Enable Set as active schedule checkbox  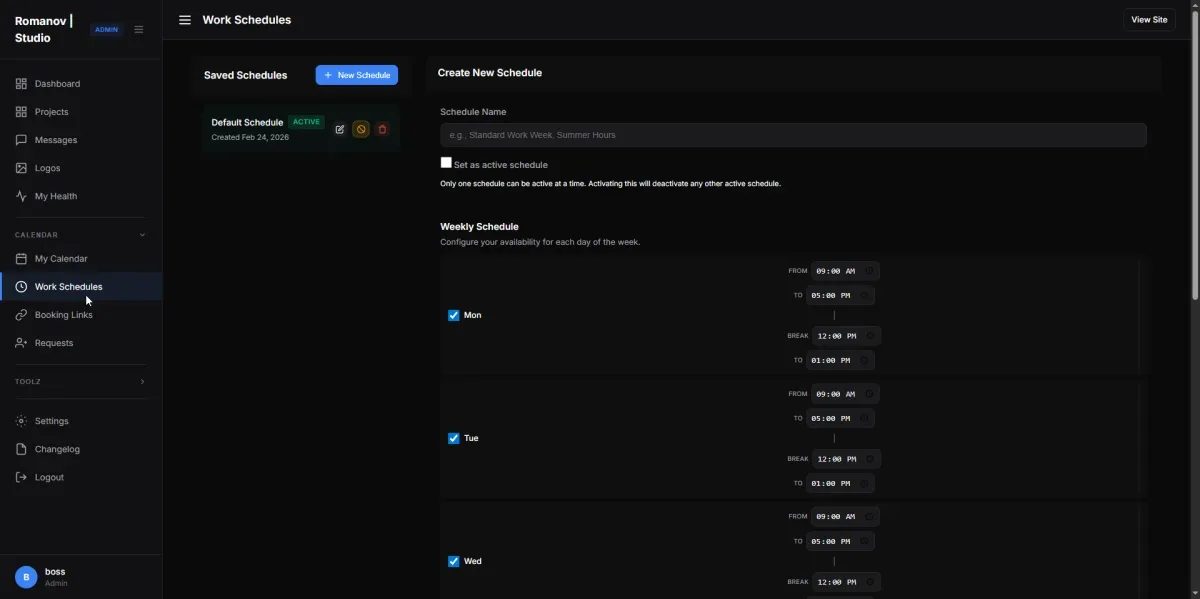(x=446, y=163)
